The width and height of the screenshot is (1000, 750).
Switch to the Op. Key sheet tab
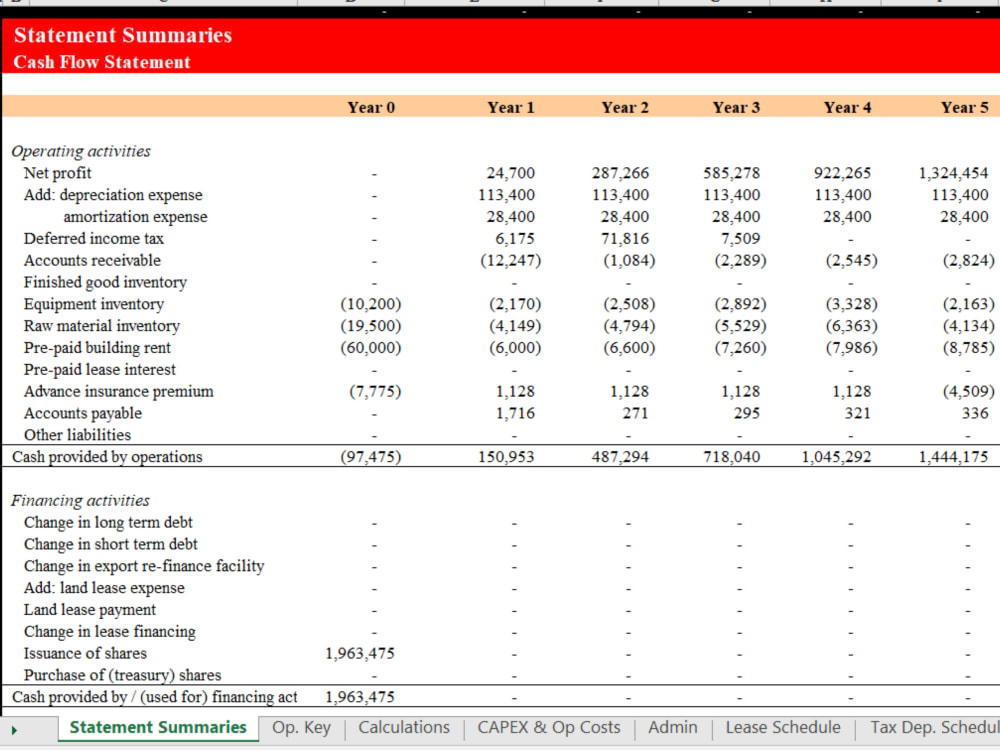pos(301,727)
